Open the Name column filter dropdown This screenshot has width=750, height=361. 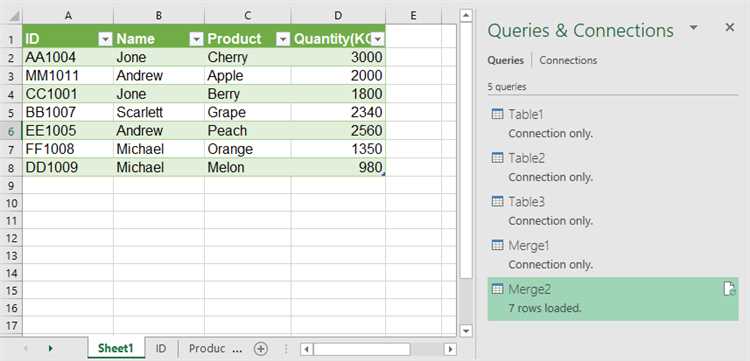pos(196,39)
